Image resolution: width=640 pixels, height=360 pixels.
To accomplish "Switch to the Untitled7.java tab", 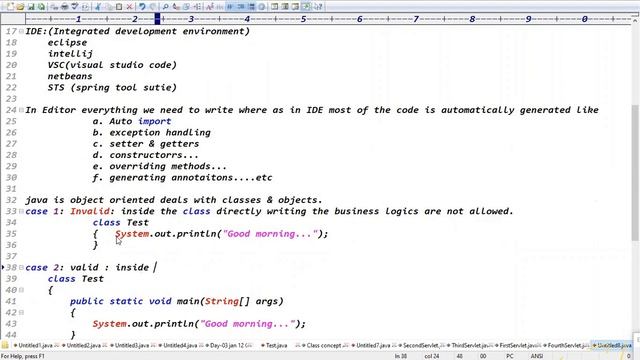I will [373, 345].
